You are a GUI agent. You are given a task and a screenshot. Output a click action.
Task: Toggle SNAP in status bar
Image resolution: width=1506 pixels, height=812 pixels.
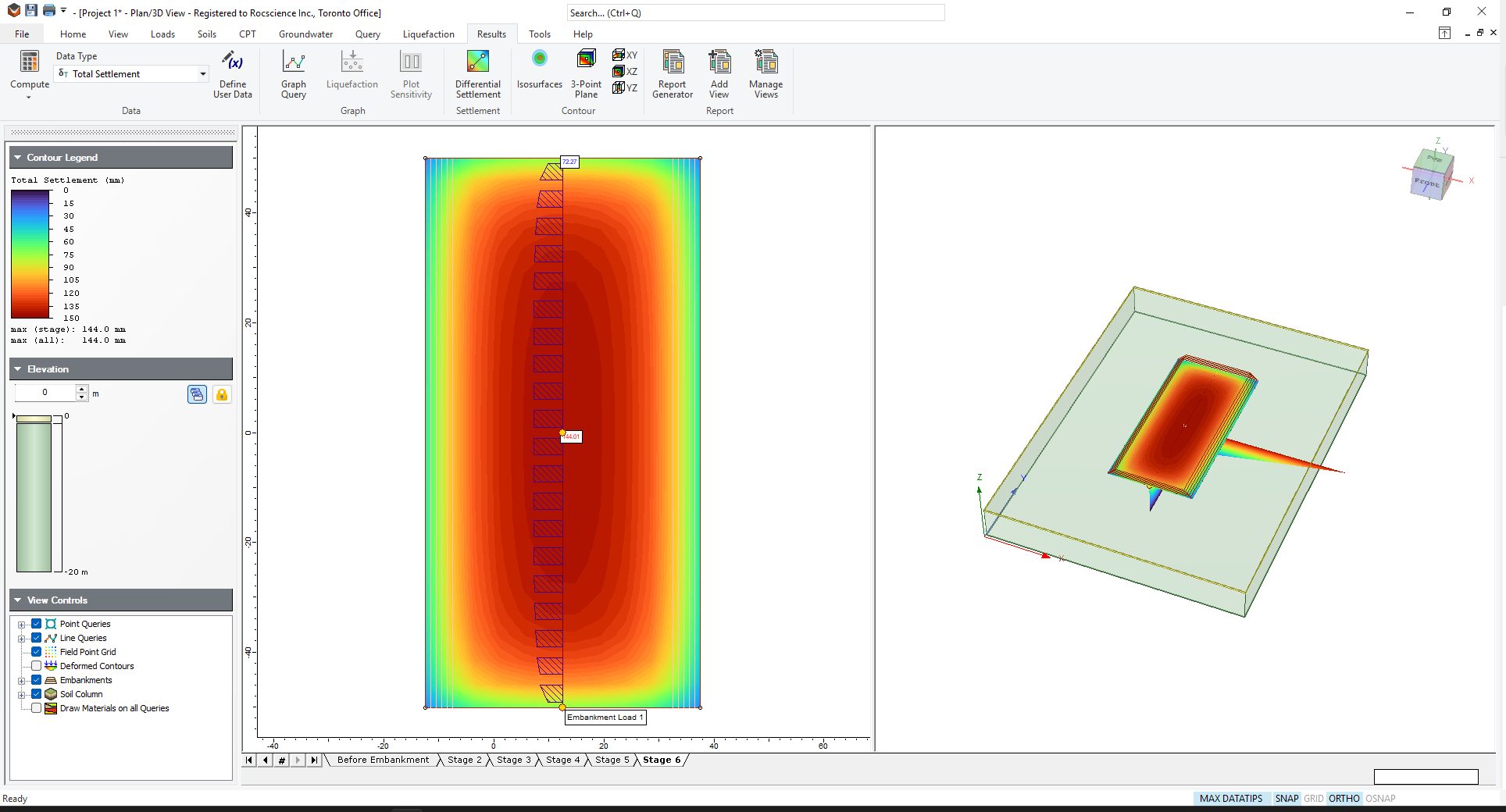pos(1287,798)
